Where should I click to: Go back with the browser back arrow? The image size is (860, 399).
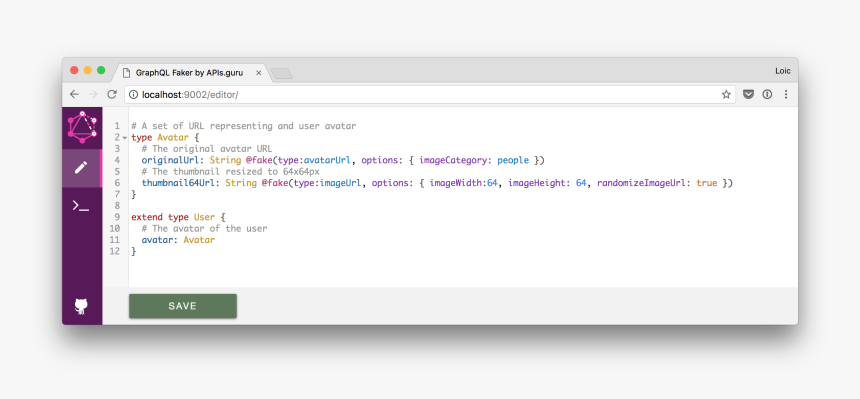74,94
